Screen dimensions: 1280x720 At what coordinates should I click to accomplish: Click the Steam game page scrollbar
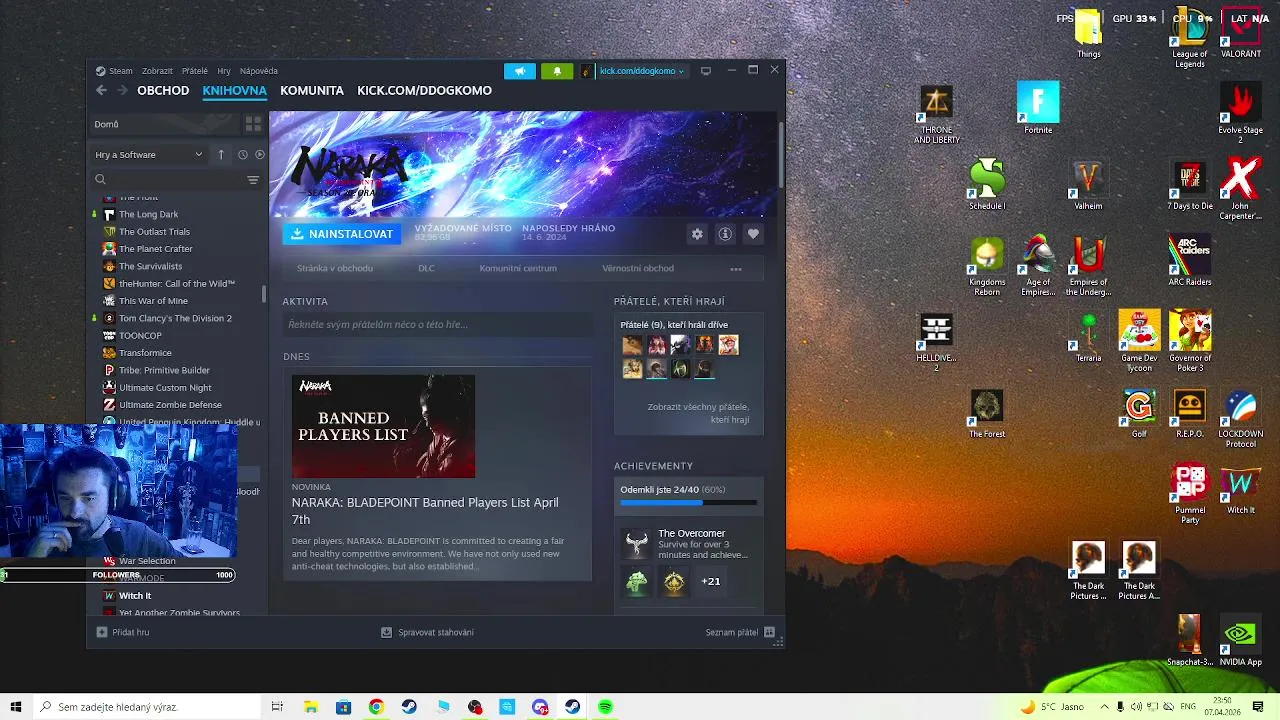[x=781, y=155]
